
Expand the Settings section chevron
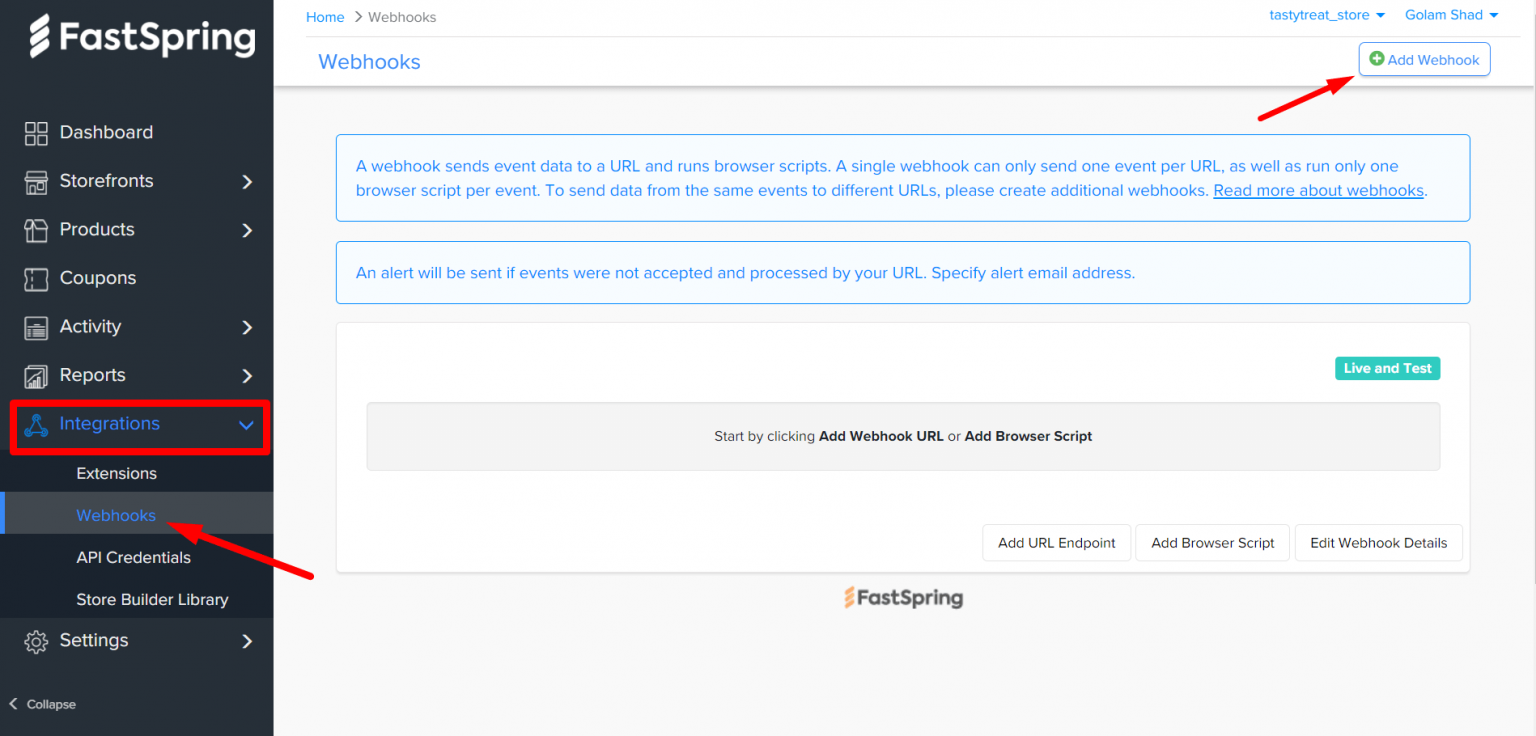[246, 641]
